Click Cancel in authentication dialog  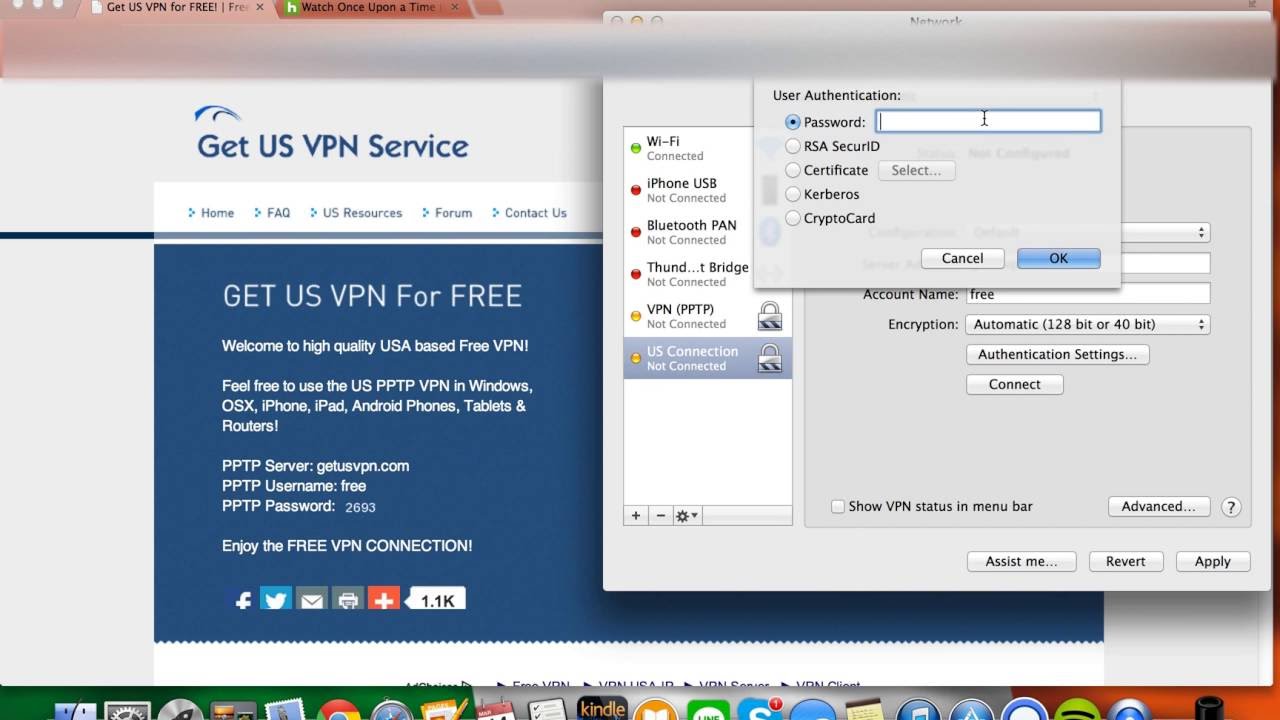click(962, 258)
